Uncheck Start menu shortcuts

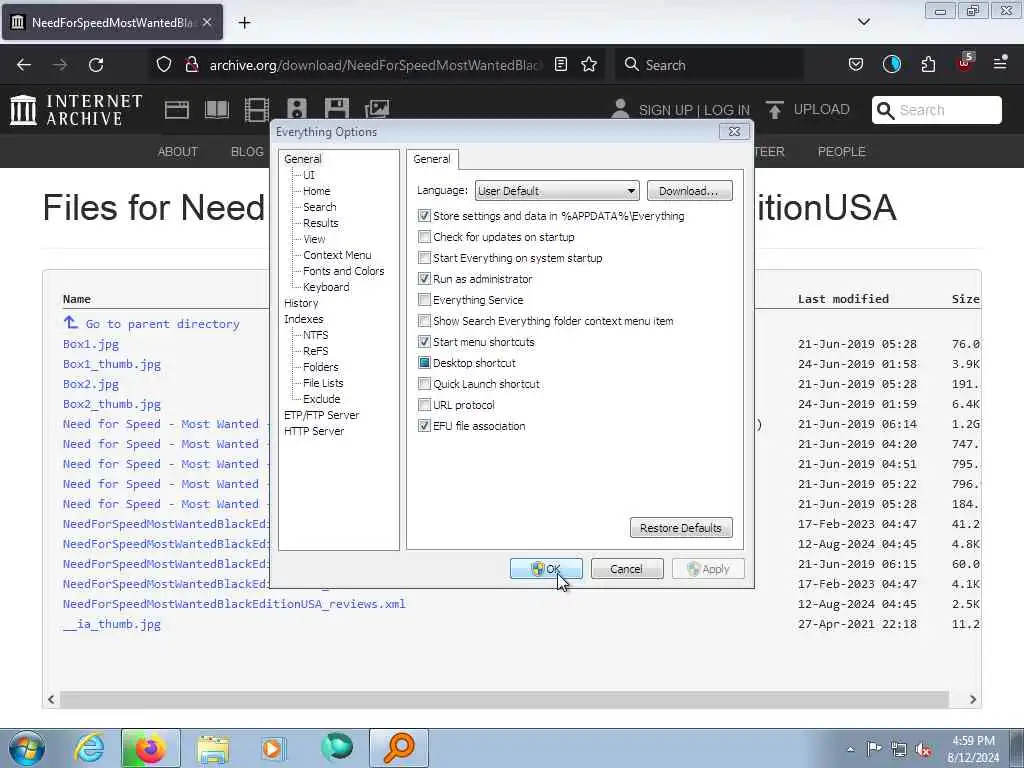pyautogui.click(x=424, y=342)
